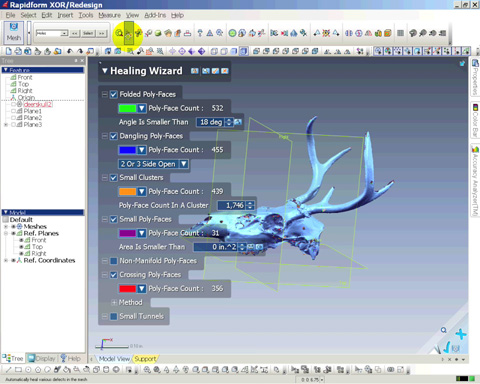Pin the Tree panel with pushpin icon
Image resolution: width=480 pixels, height=384 pixels.
point(76,60)
